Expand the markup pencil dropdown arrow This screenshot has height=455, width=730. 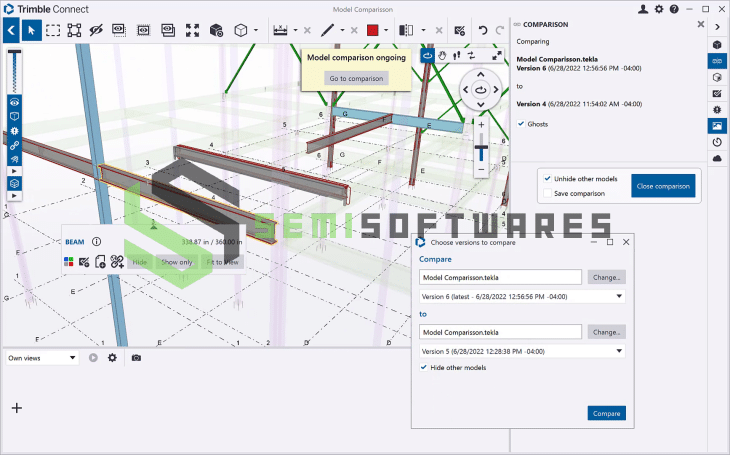[x=342, y=31]
